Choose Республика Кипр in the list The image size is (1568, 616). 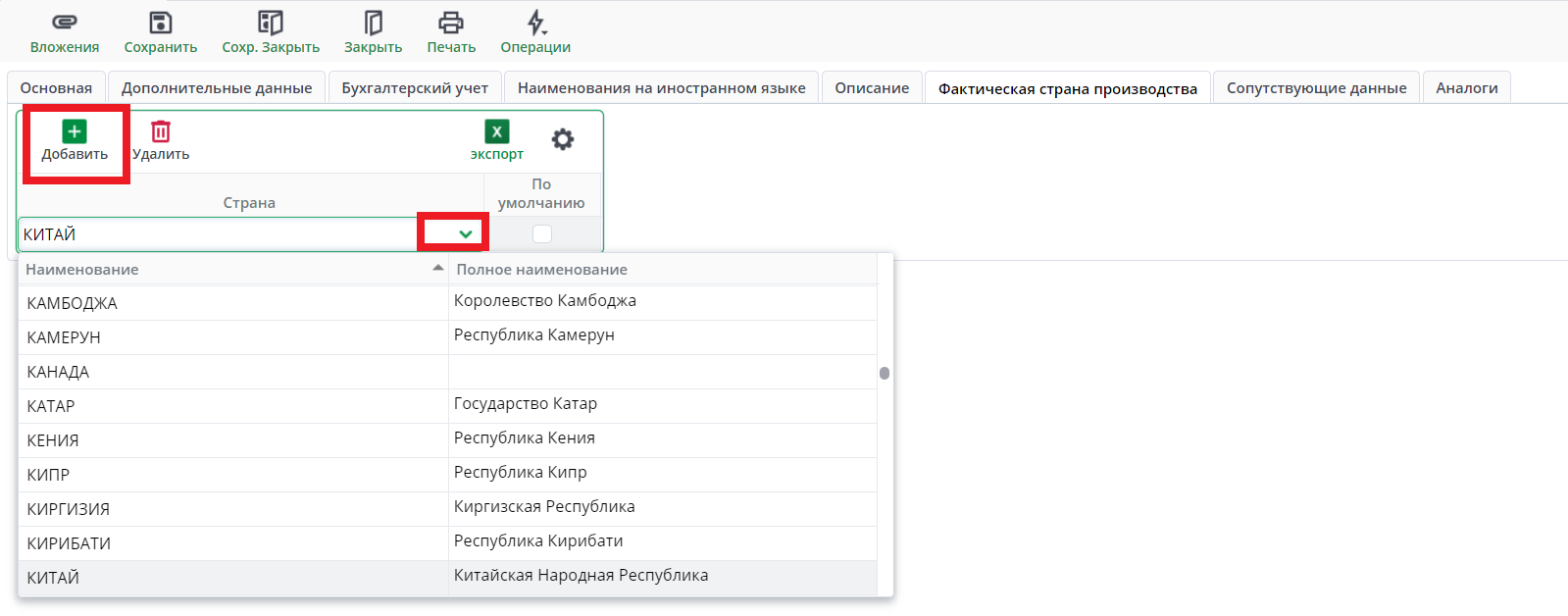tap(521, 473)
